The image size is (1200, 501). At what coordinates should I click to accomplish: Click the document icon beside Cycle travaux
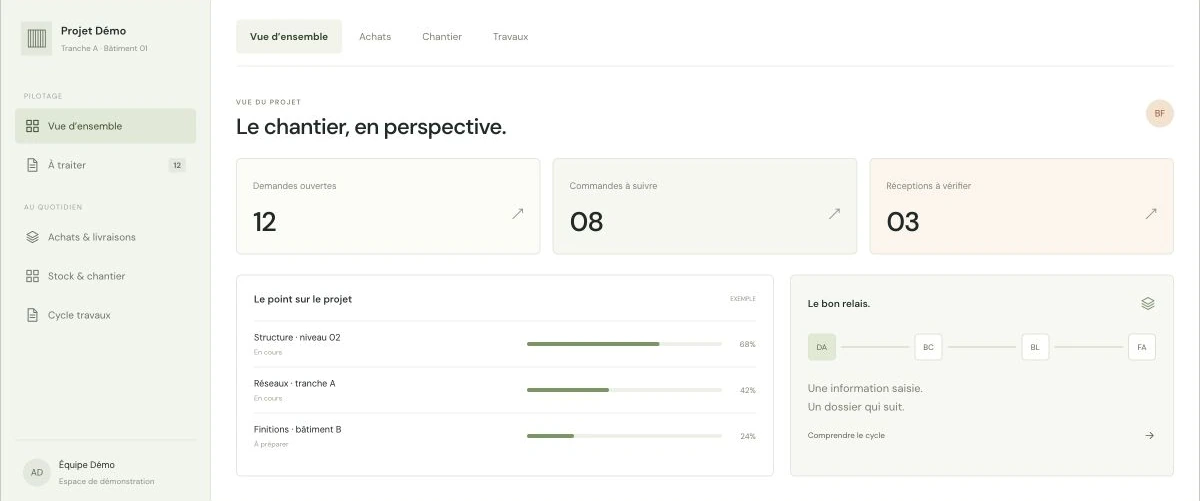pos(32,315)
